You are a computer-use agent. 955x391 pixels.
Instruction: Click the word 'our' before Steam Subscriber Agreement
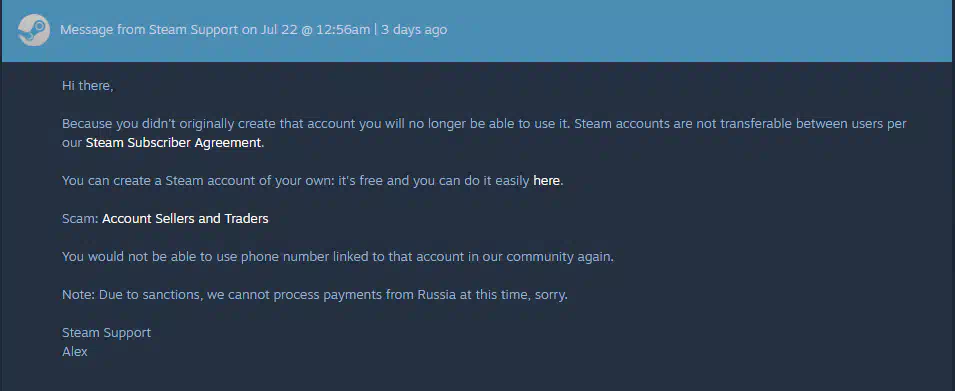pyautogui.click(x=72, y=143)
